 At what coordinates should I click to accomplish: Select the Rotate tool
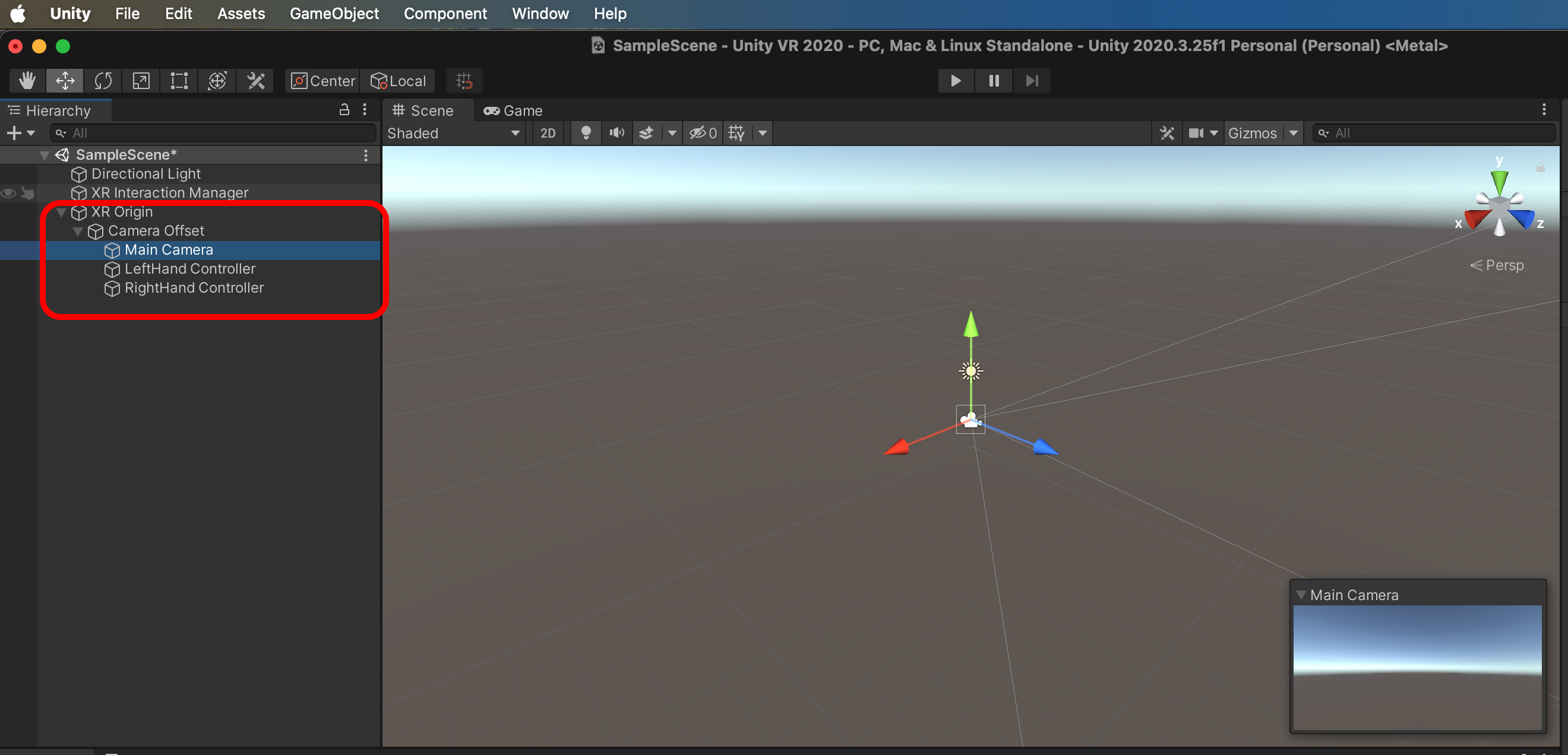click(103, 80)
